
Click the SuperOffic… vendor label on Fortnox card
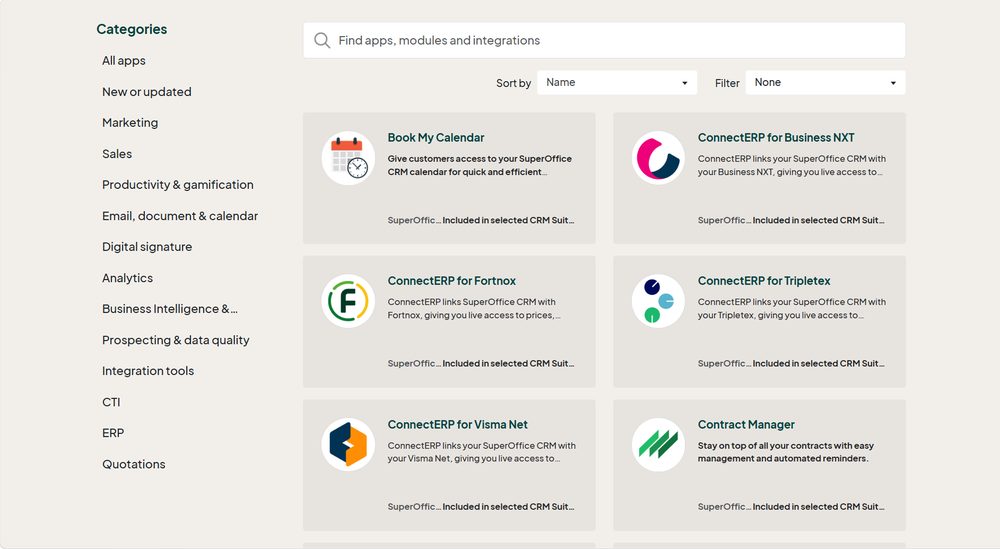(x=414, y=363)
